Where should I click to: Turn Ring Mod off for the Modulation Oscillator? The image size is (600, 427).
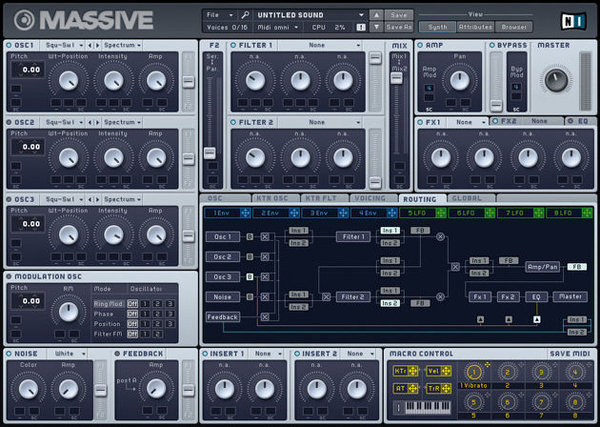[132, 303]
